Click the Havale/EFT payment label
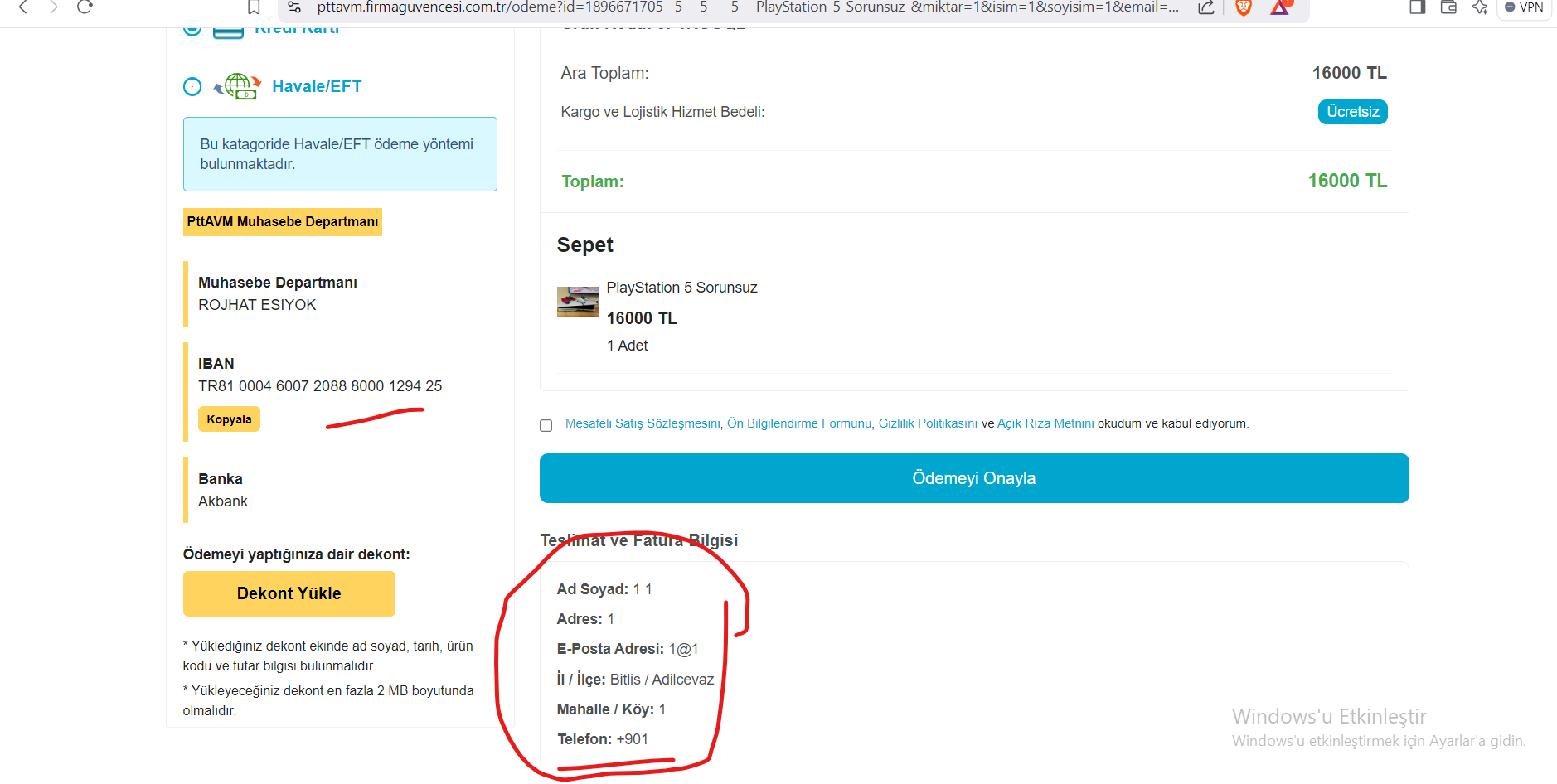Screen dimensions: 1557x784 point(317,86)
